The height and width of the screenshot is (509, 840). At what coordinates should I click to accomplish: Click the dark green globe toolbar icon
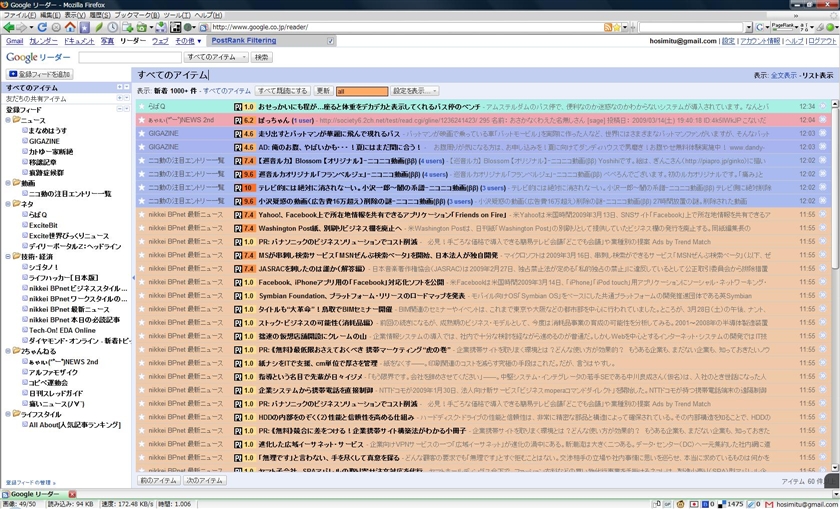pos(188,27)
